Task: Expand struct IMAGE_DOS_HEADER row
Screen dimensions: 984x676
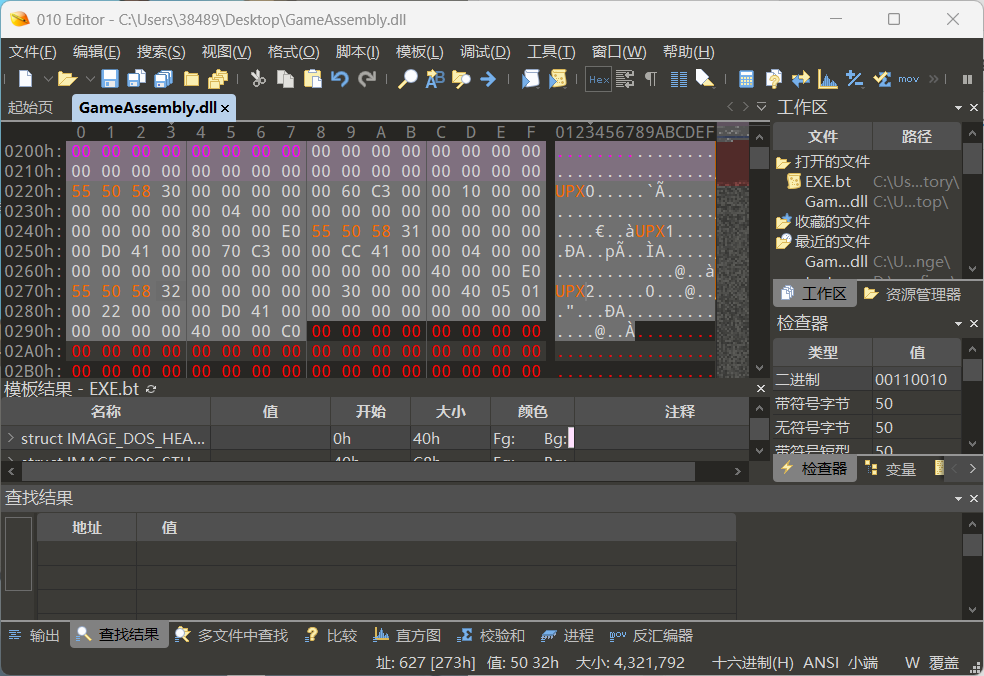Action: click(x=11, y=437)
